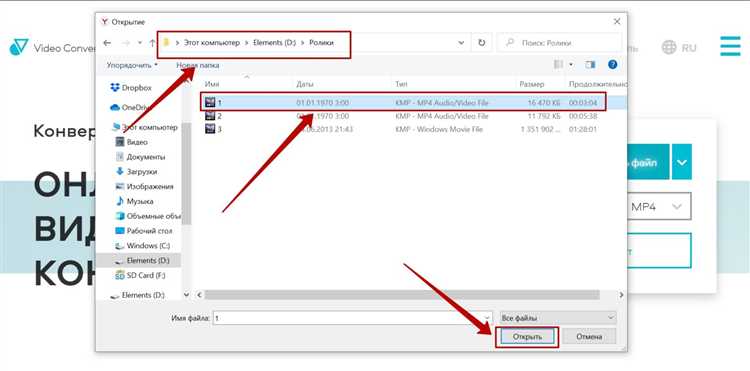The image size is (750, 371).
Task: Toggle the preview pane icon
Action: [x=590, y=65]
